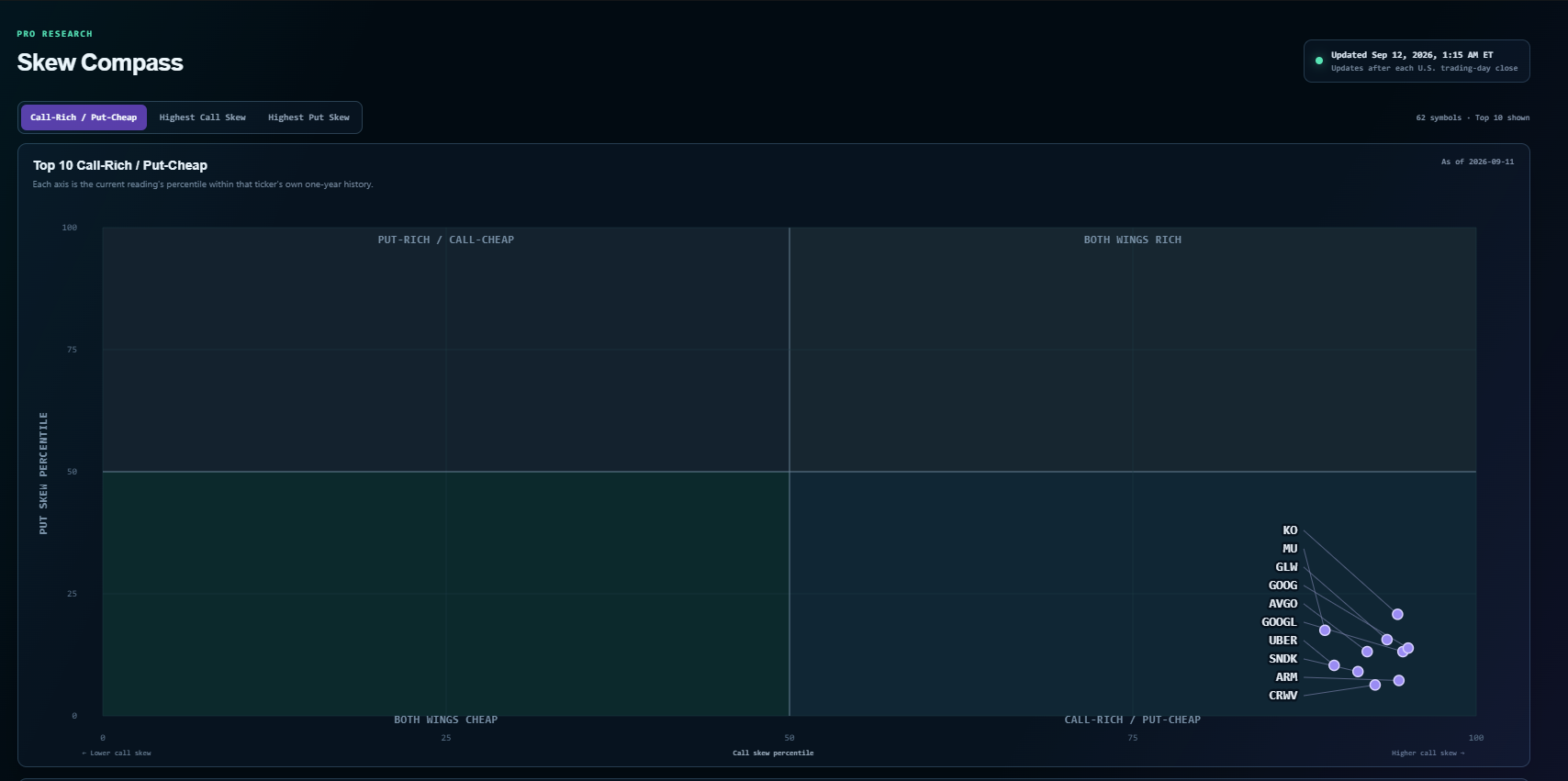Select the Call-Rich / Put-Cheap tab
Image resolution: width=1568 pixels, height=781 pixels.
[84, 117]
